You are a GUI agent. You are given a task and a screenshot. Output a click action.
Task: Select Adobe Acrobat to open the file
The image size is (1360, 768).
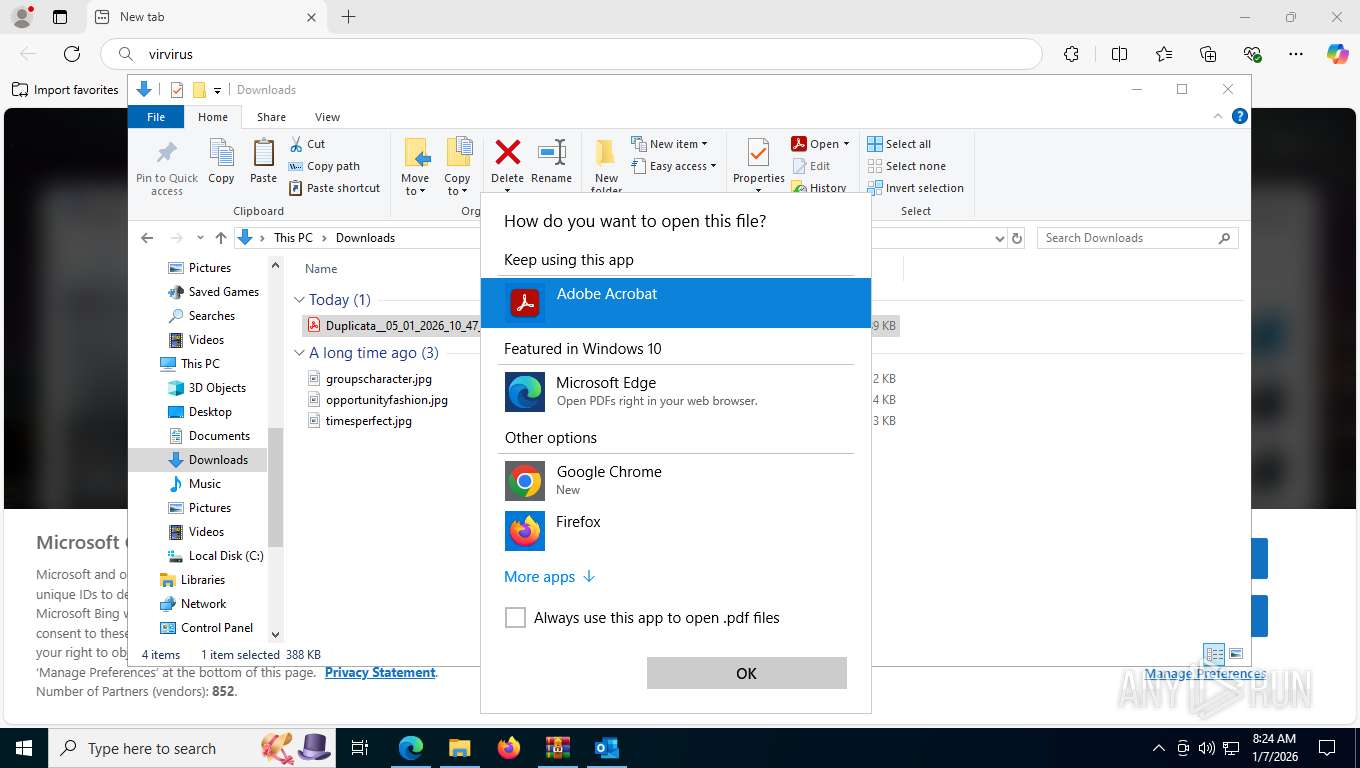click(676, 303)
